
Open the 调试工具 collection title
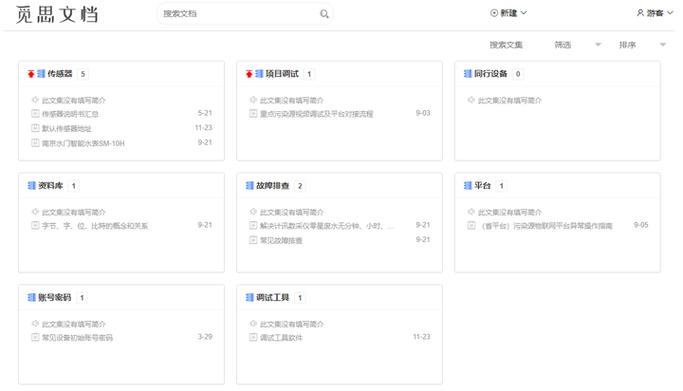(273, 298)
